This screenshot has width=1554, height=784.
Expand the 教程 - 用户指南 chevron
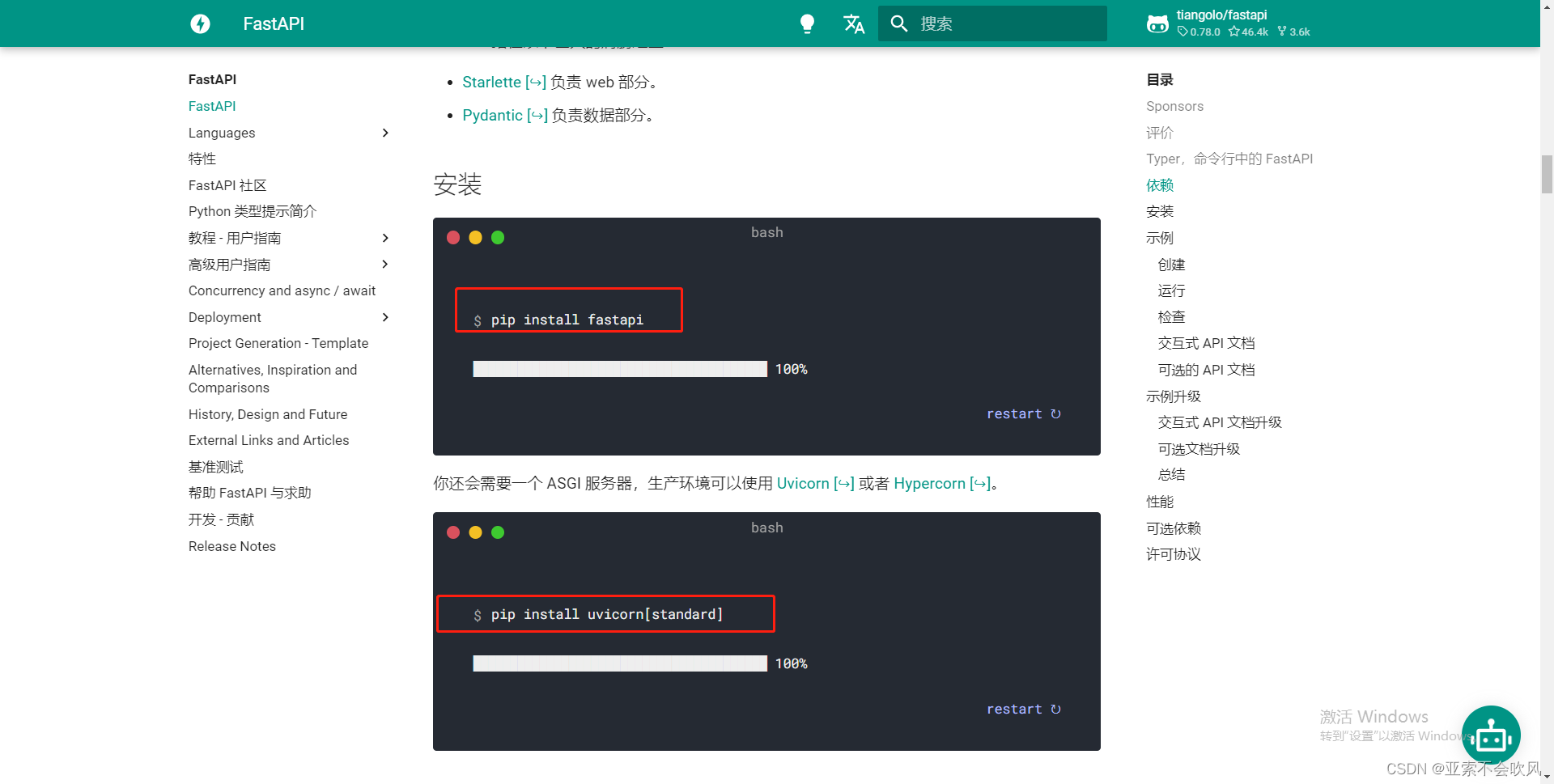385,238
